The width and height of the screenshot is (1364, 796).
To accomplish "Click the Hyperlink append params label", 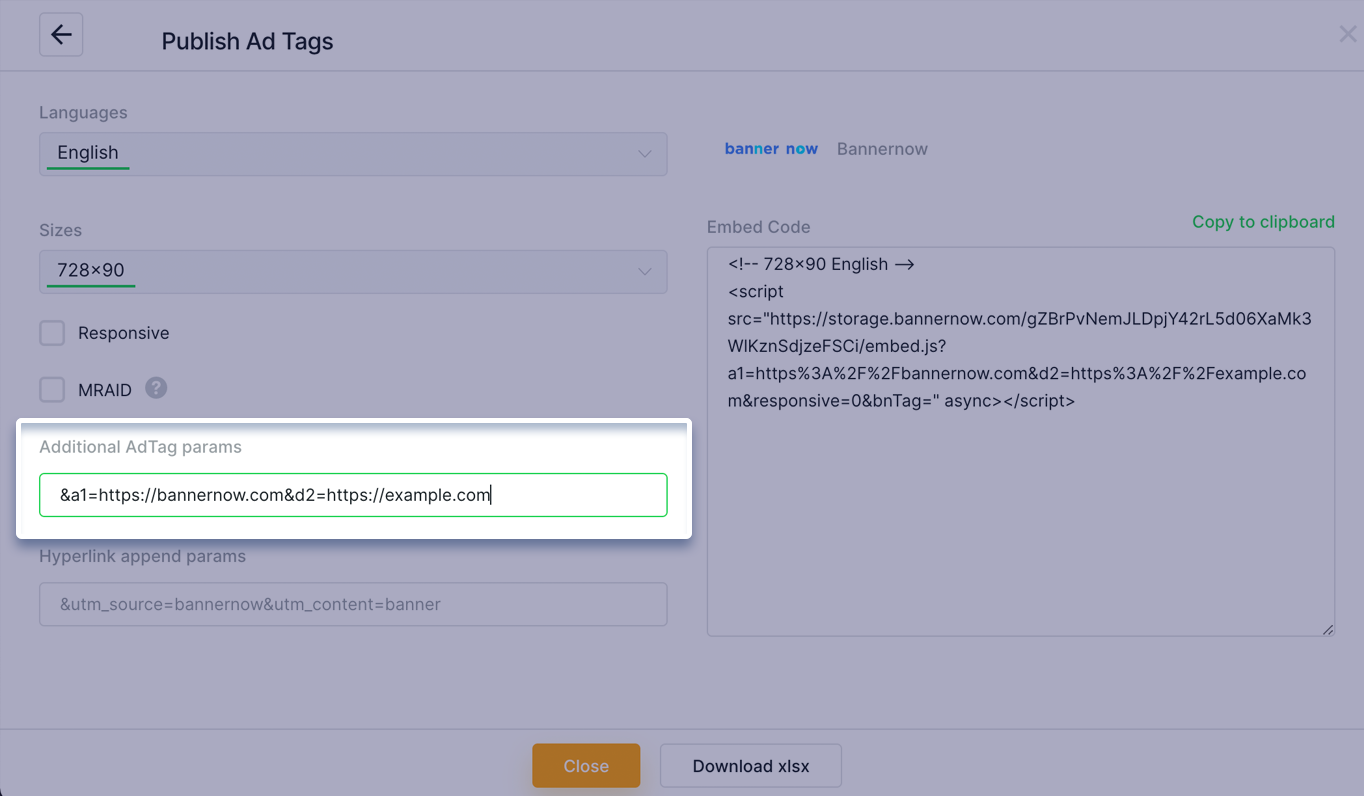I will [142, 556].
